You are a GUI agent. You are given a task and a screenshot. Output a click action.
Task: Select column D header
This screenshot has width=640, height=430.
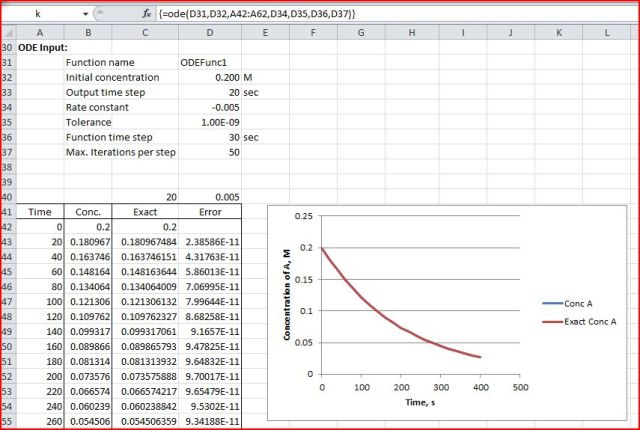pos(210,33)
